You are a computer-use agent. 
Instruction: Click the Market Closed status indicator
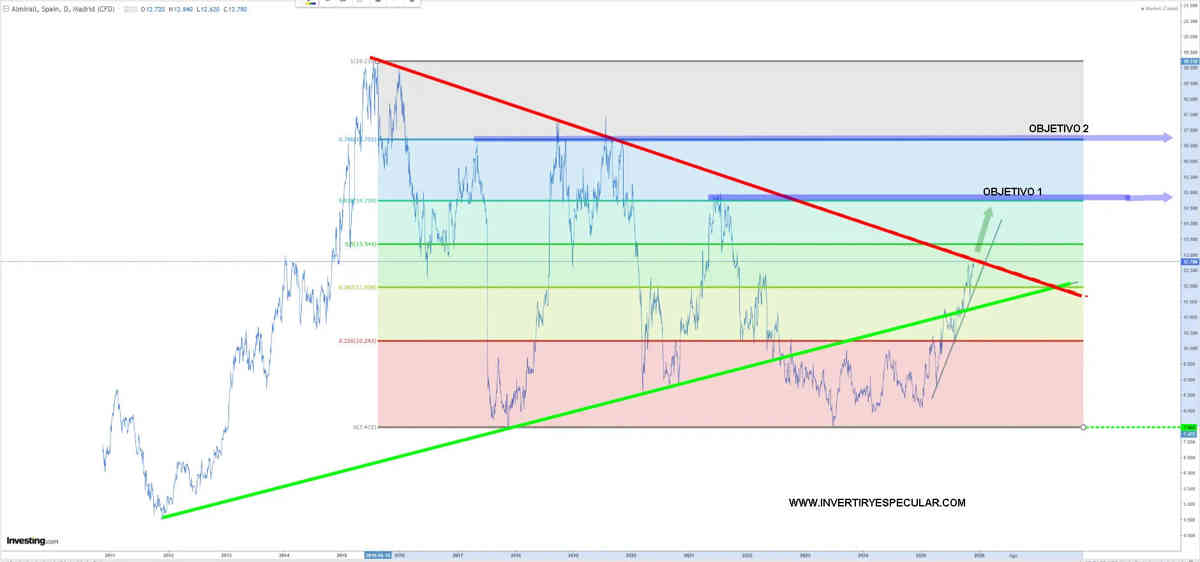tap(1161, 9)
